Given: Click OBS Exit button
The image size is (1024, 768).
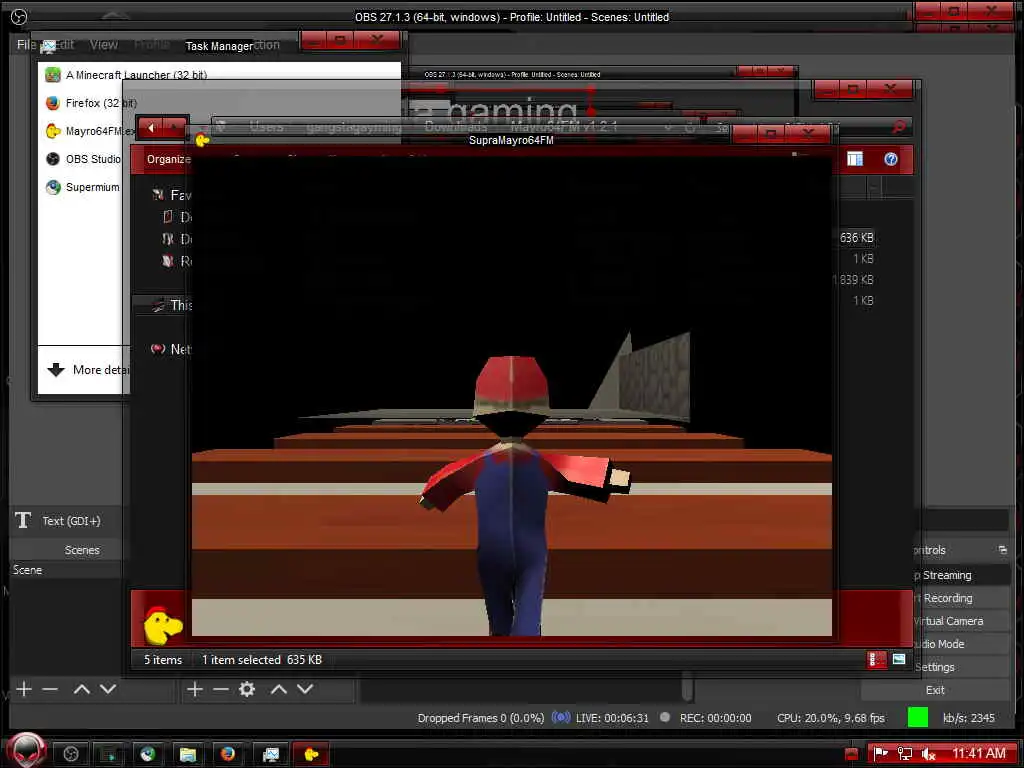Looking at the screenshot, I should click(936, 690).
